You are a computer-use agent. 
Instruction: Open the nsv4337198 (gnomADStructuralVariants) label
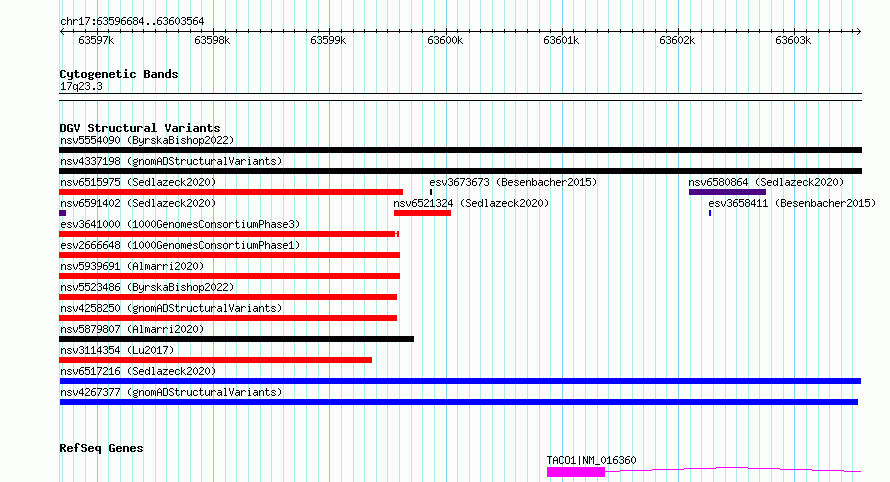click(171, 161)
